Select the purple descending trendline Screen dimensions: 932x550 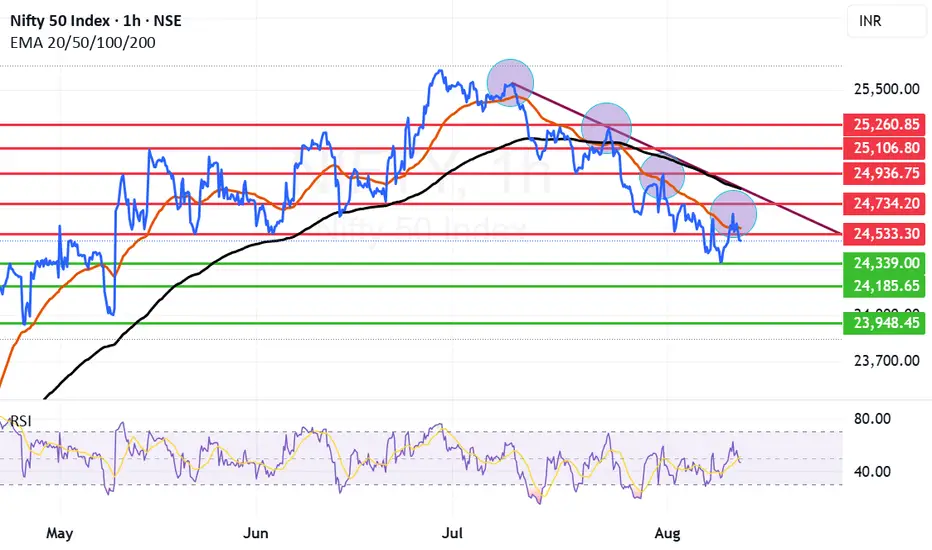tap(678, 159)
